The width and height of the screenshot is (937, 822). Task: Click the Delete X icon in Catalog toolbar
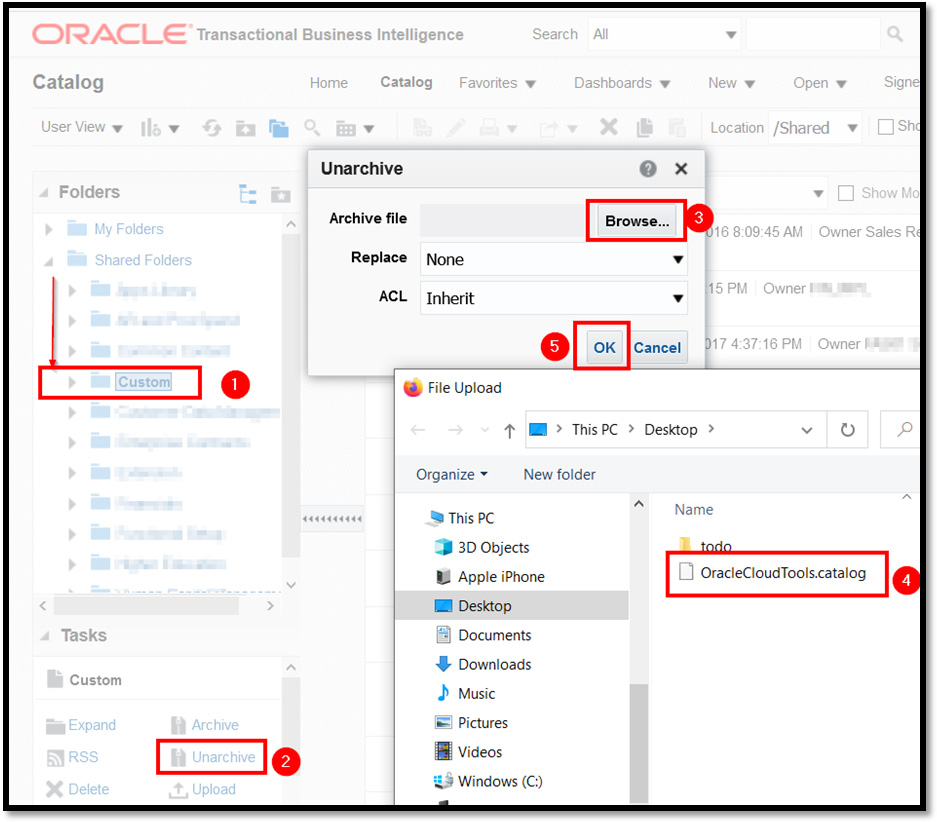[x=608, y=127]
